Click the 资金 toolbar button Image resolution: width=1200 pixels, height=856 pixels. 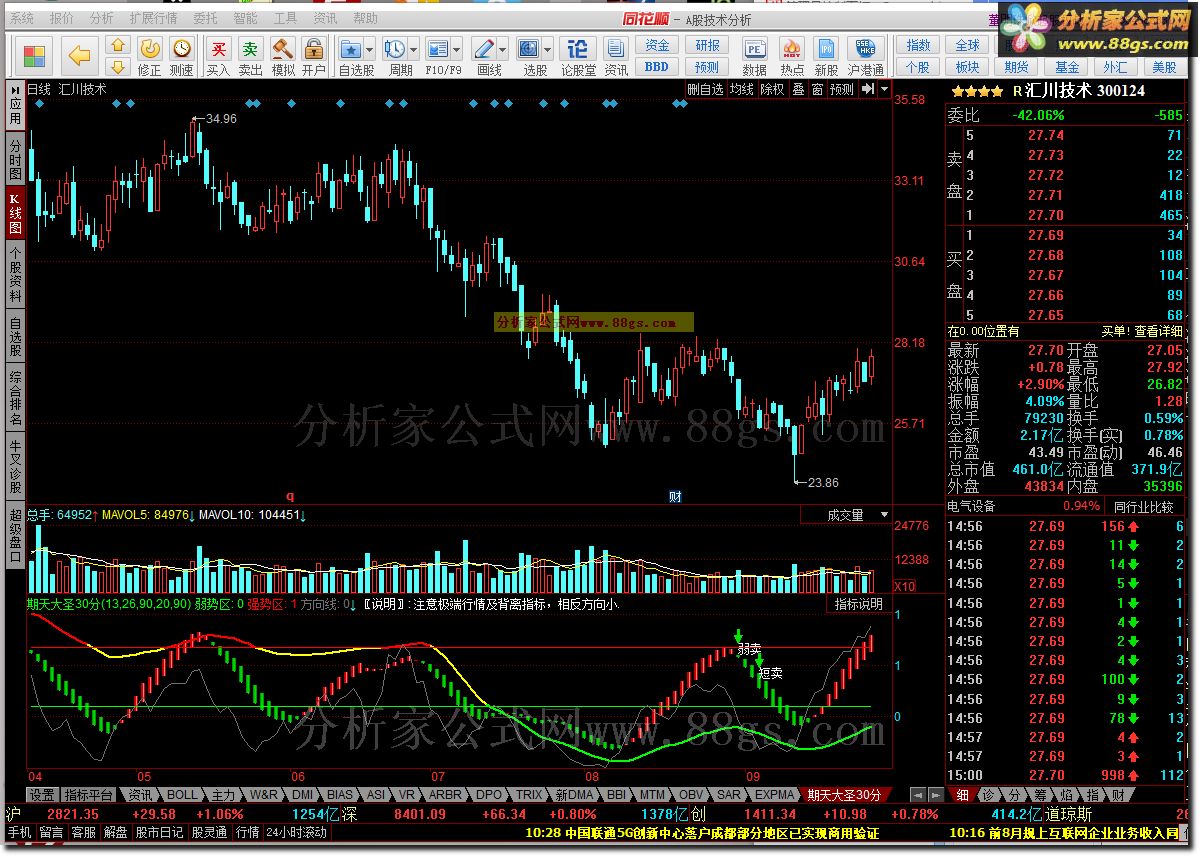pyautogui.click(x=657, y=45)
